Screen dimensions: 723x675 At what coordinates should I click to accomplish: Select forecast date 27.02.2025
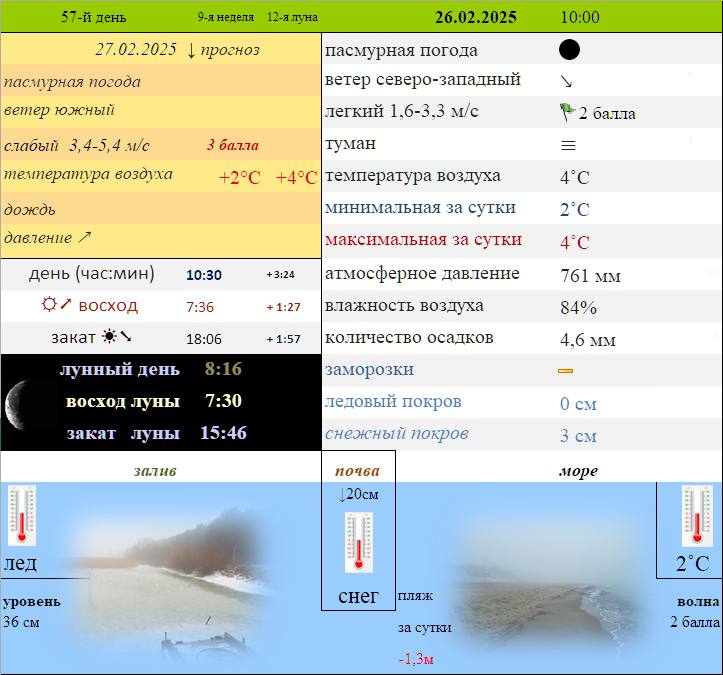pos(136,49)
